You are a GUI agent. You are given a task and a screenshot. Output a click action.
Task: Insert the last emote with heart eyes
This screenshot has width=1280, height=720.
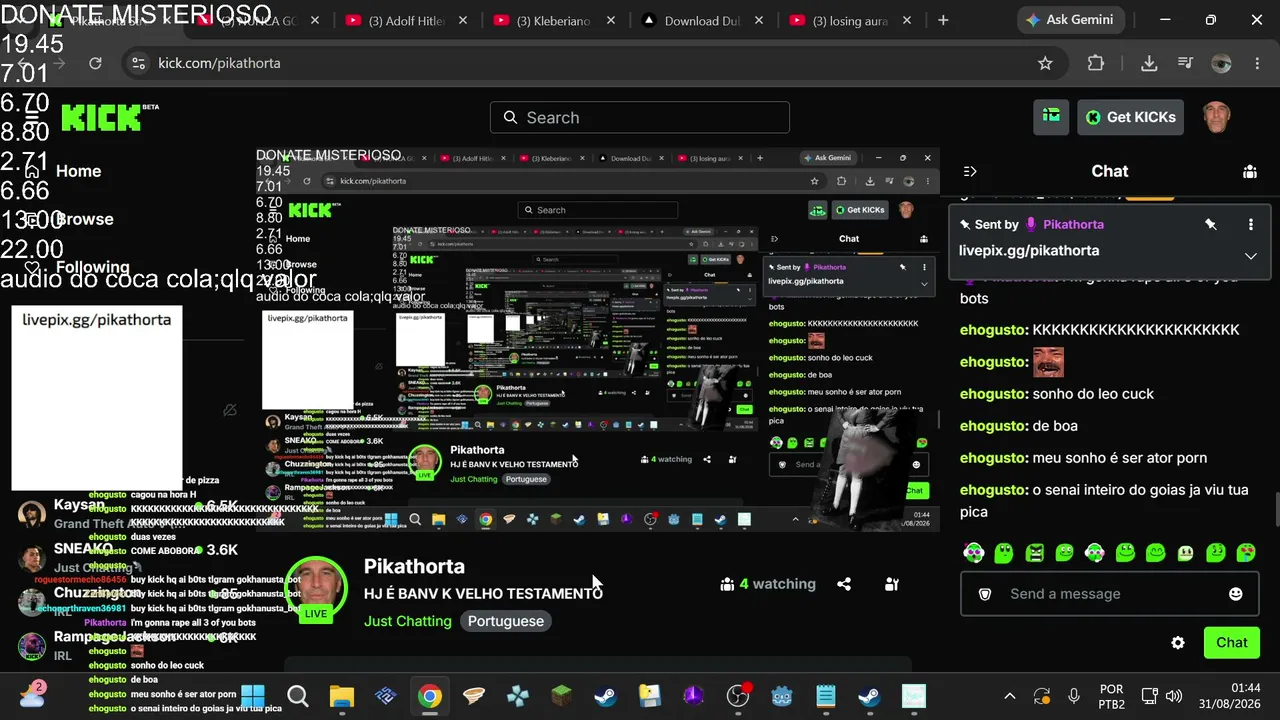pos(1246,552)
